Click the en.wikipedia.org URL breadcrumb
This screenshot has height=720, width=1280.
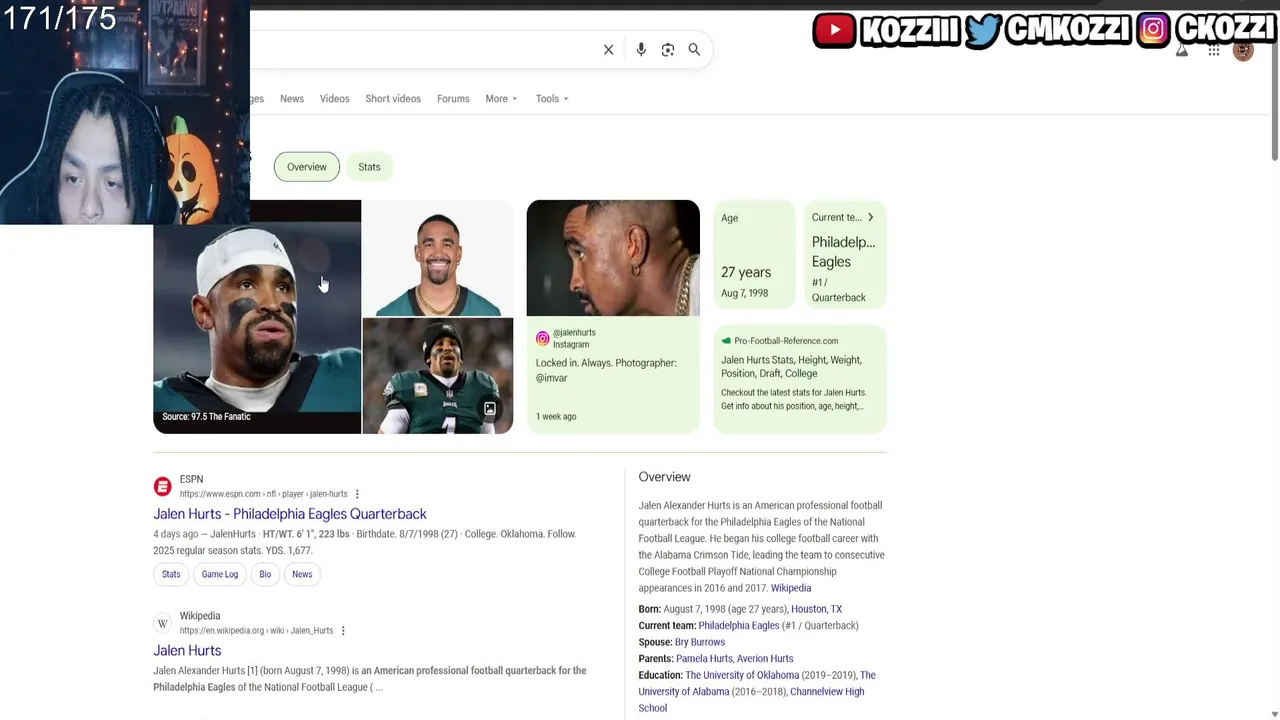257,631
